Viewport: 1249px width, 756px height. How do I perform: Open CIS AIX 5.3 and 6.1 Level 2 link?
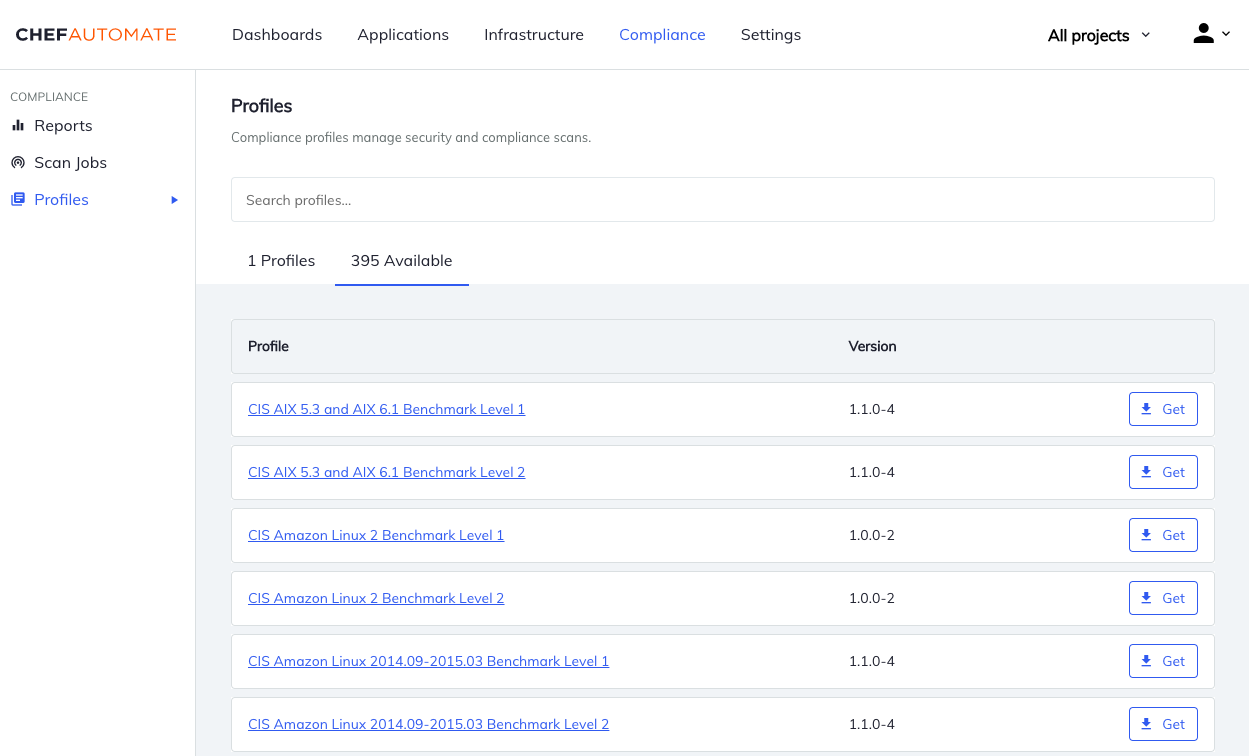coord(386,472)
